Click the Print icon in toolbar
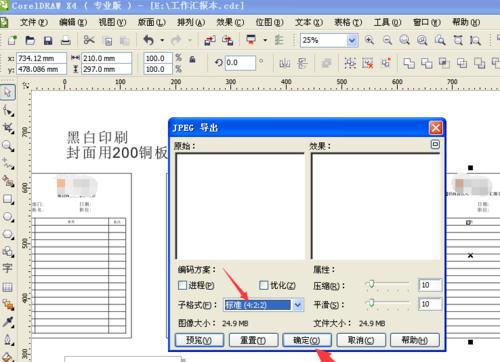500x362 pixels. (x=66, y=41)
